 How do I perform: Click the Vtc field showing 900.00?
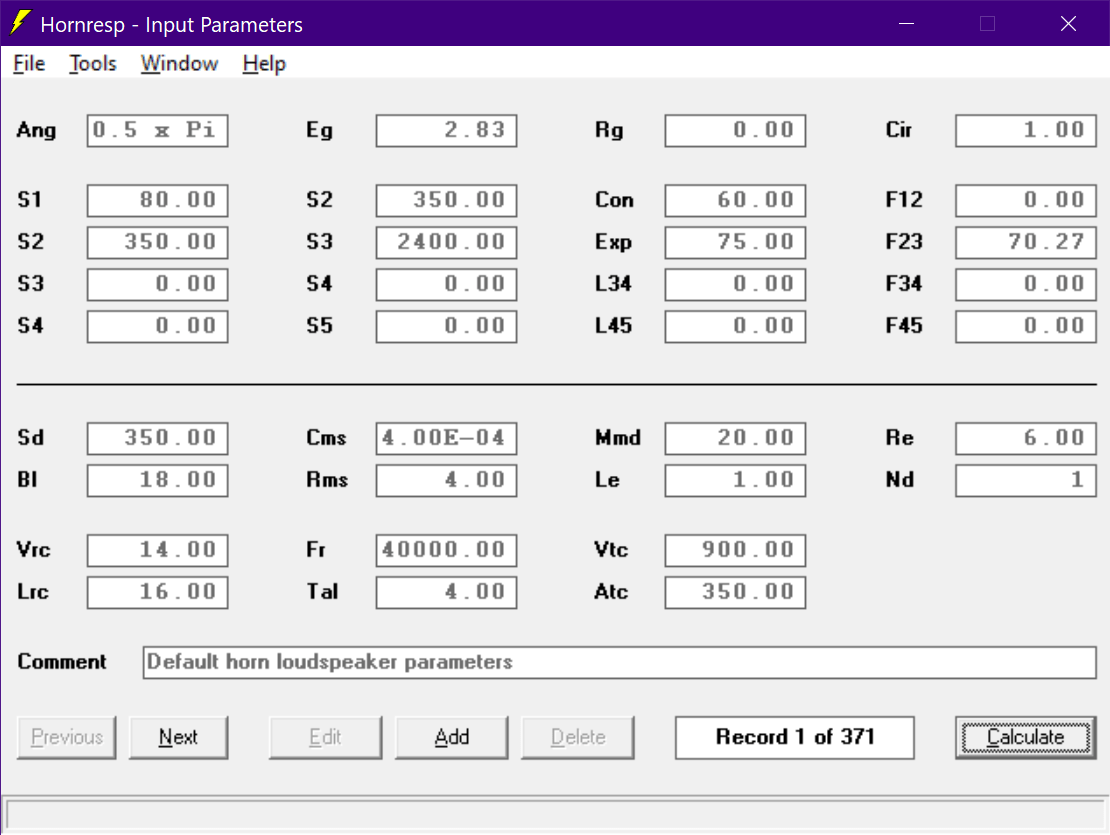[x=735, y=550]
